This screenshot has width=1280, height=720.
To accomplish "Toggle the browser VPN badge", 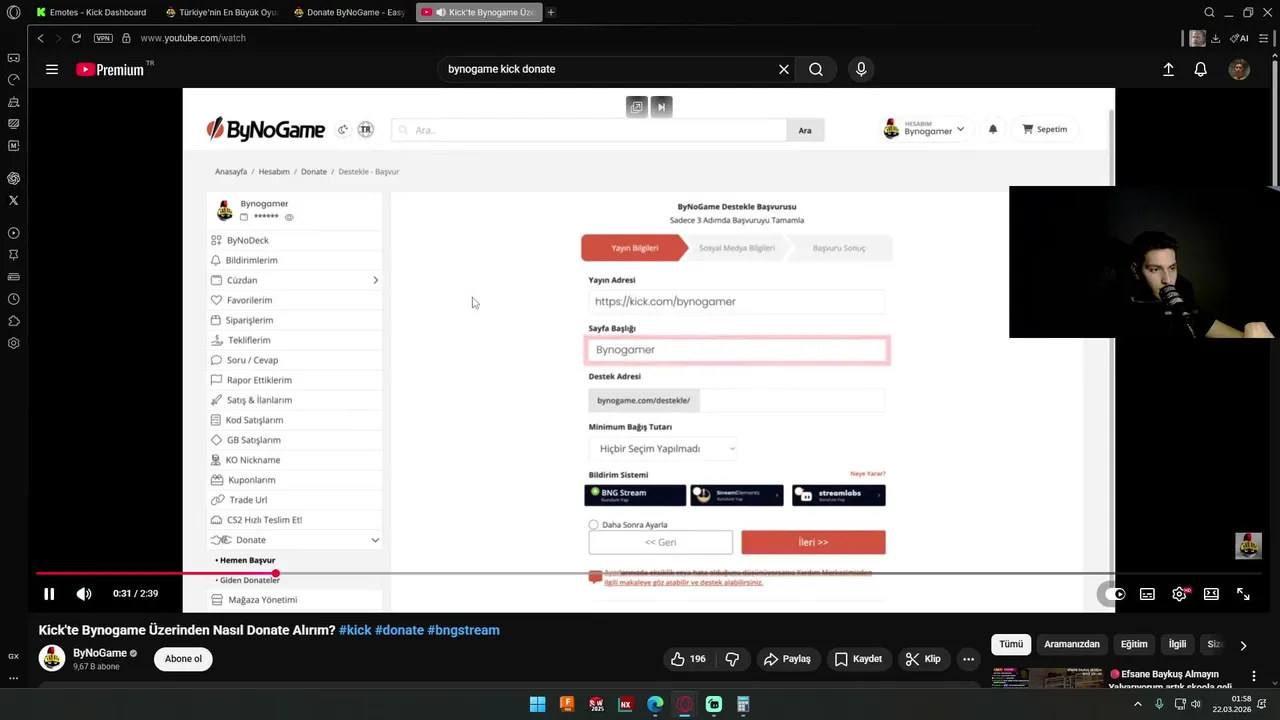I will pos(103,38).
